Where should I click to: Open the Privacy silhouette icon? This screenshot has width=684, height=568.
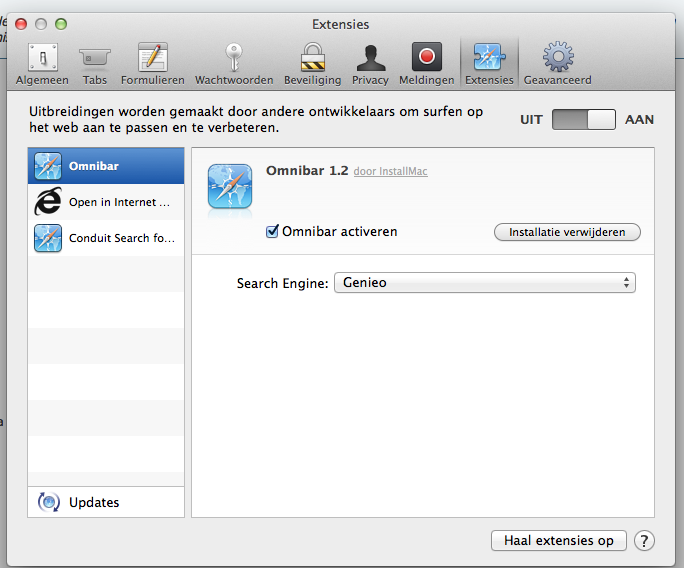tap(370, 58)
